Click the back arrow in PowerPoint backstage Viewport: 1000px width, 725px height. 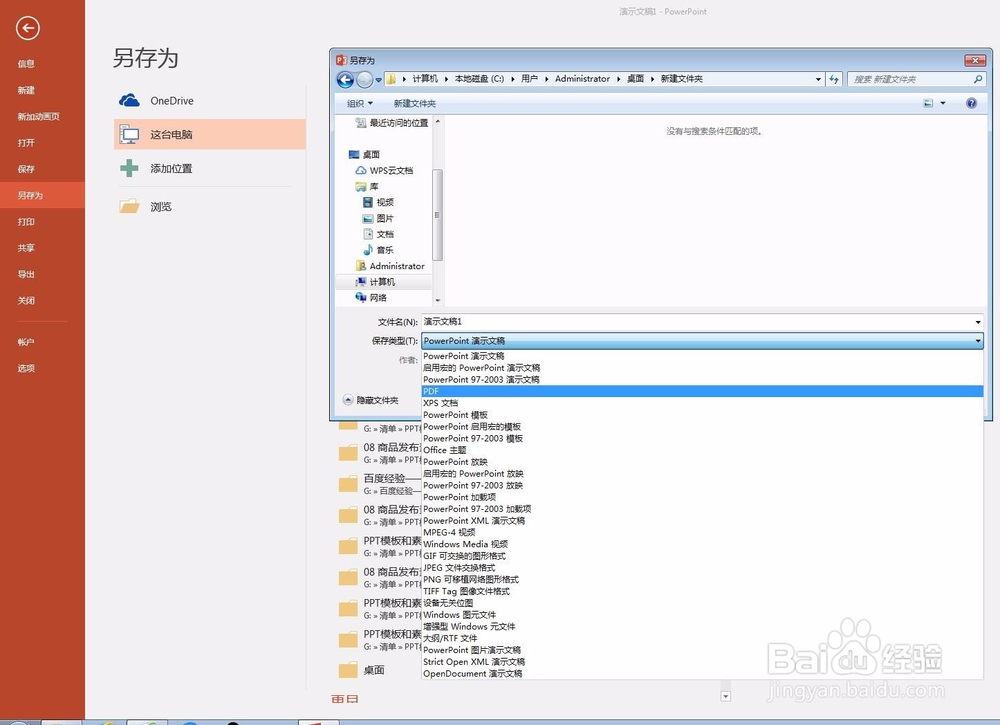(27, 28)
